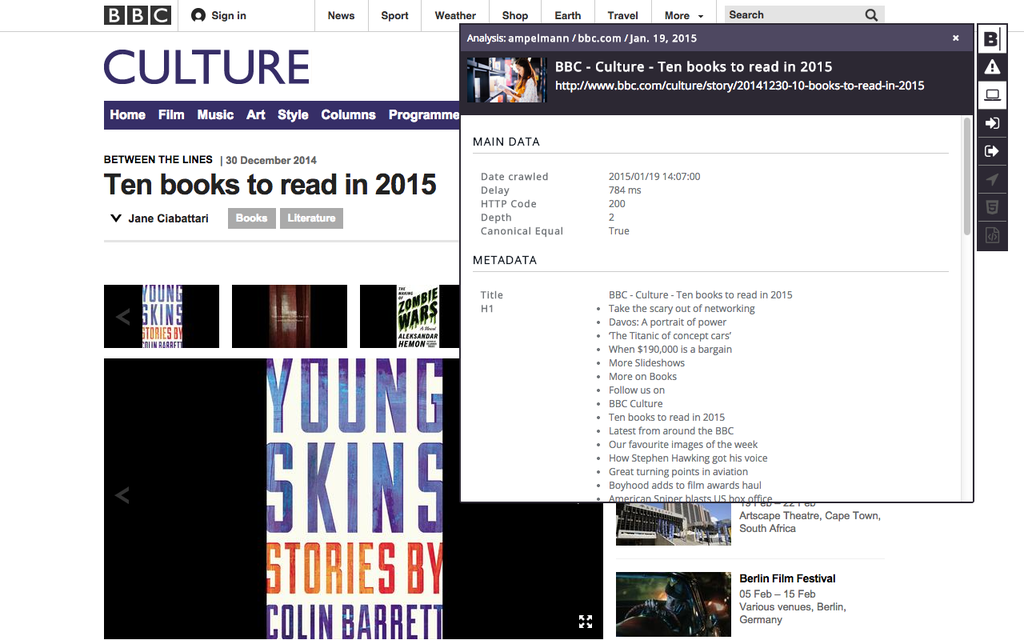Open the Travel tab
The image size is (1024, 640).
[x=622, y=16]
